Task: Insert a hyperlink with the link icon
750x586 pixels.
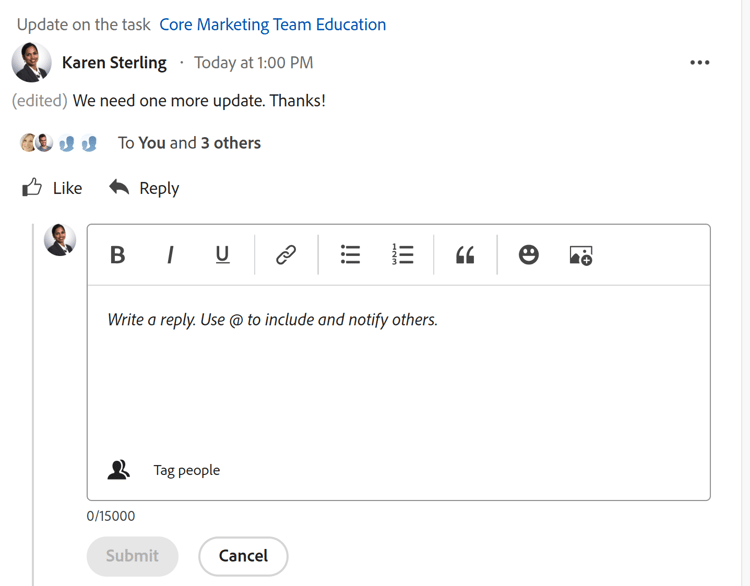Action: pos(286,255)
